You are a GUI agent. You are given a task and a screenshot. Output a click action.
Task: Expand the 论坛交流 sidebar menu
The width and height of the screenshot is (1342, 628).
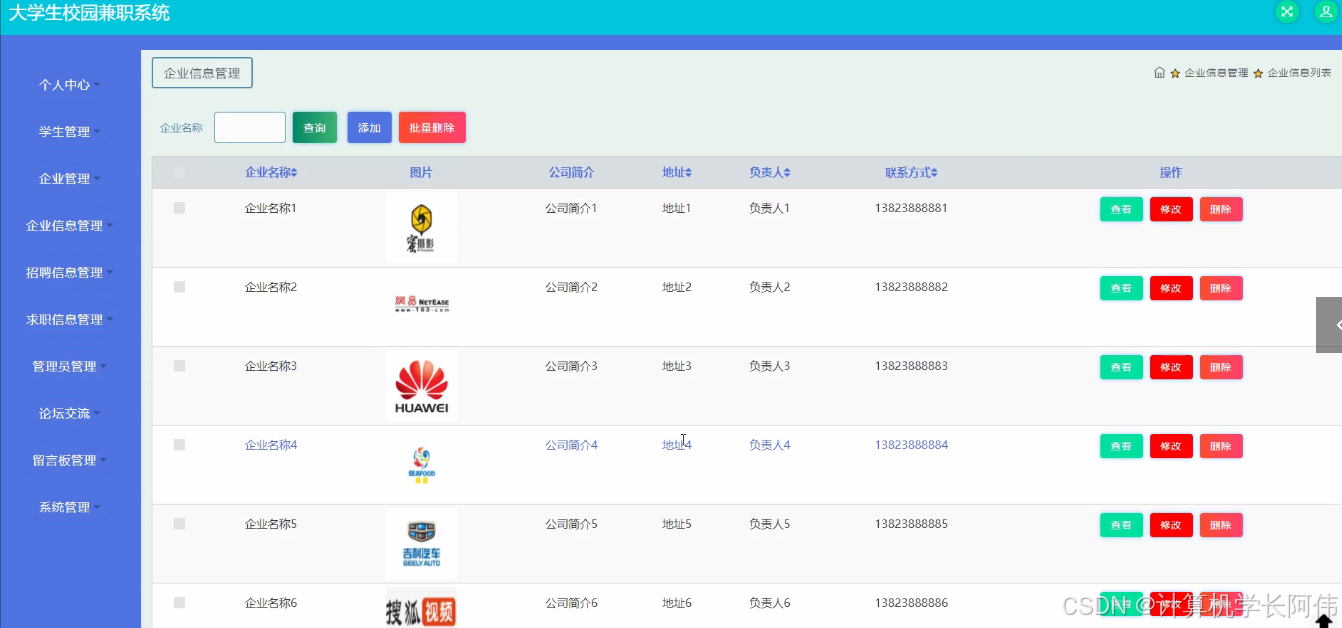(70, 414)
